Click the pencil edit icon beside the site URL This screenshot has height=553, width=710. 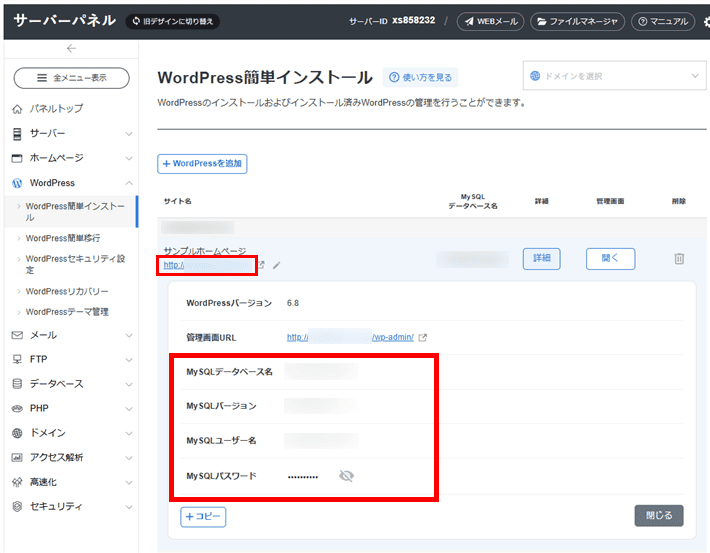(x=276, y=265)
